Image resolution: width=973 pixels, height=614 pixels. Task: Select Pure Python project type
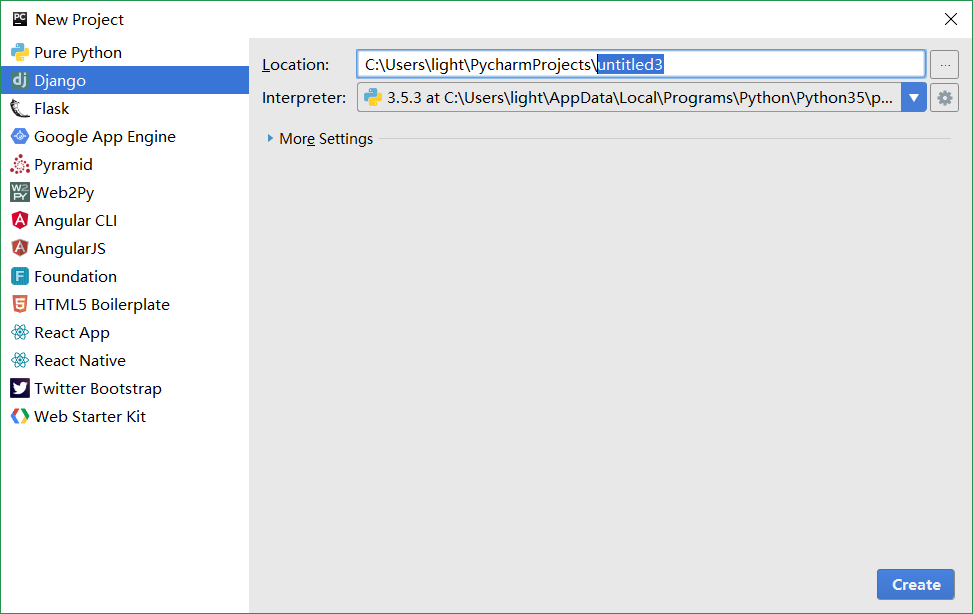pos(78,53)
